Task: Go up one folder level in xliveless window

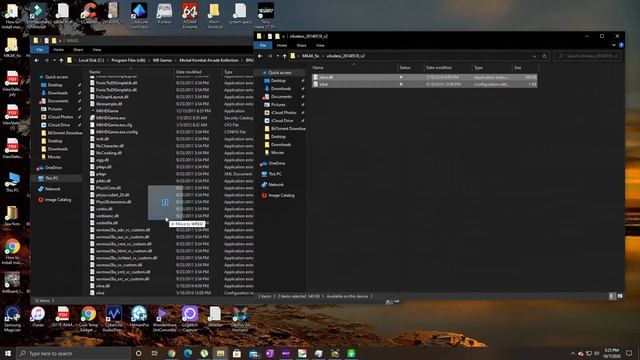Action: [284, 56]
